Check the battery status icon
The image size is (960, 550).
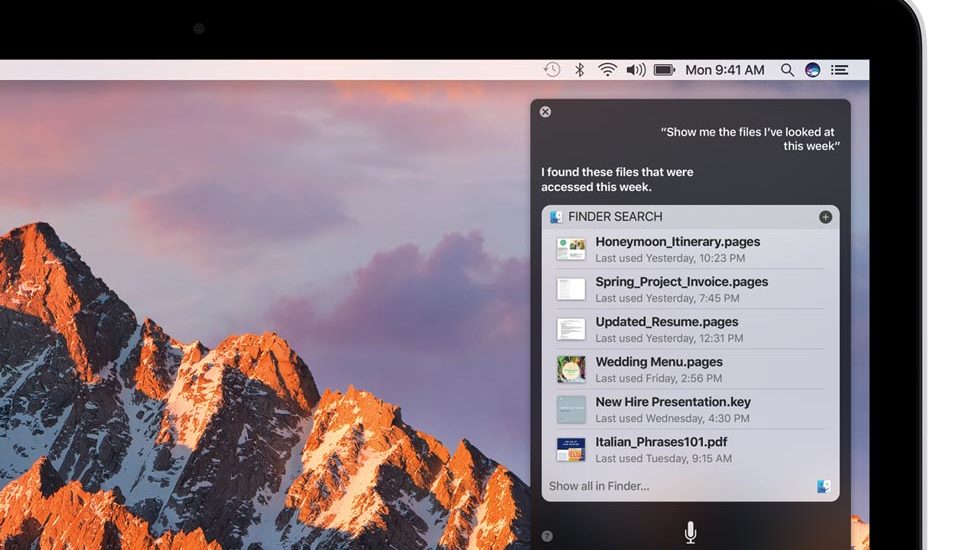point(664,70)
